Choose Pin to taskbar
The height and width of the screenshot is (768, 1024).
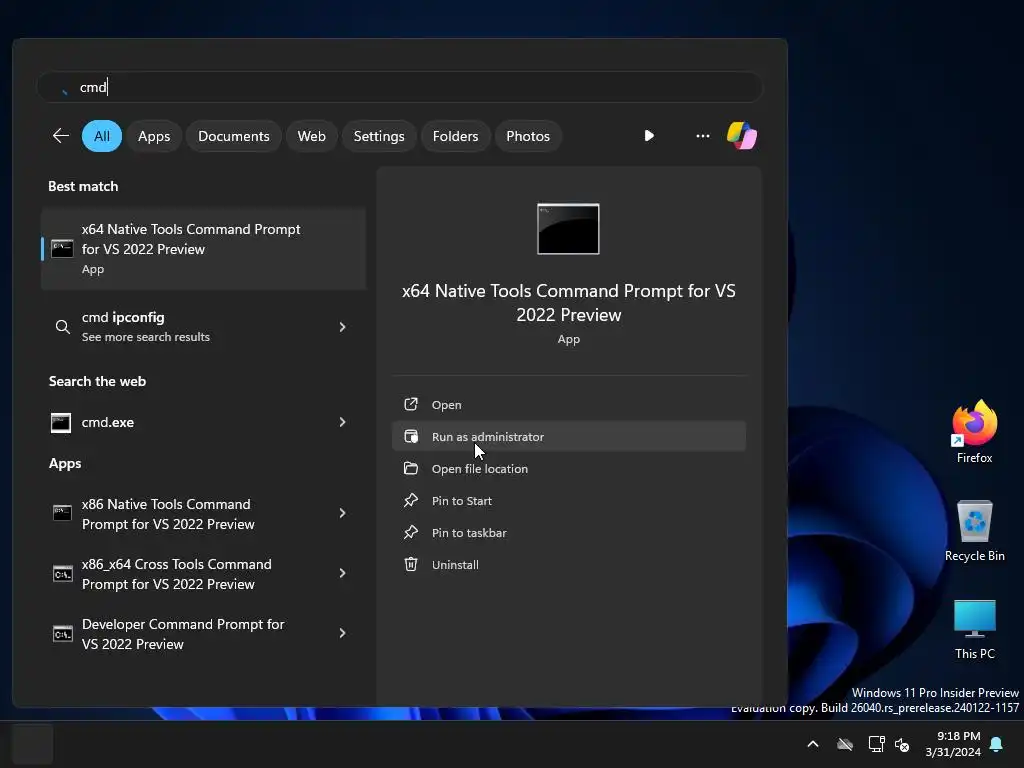[x=569, y=533]
